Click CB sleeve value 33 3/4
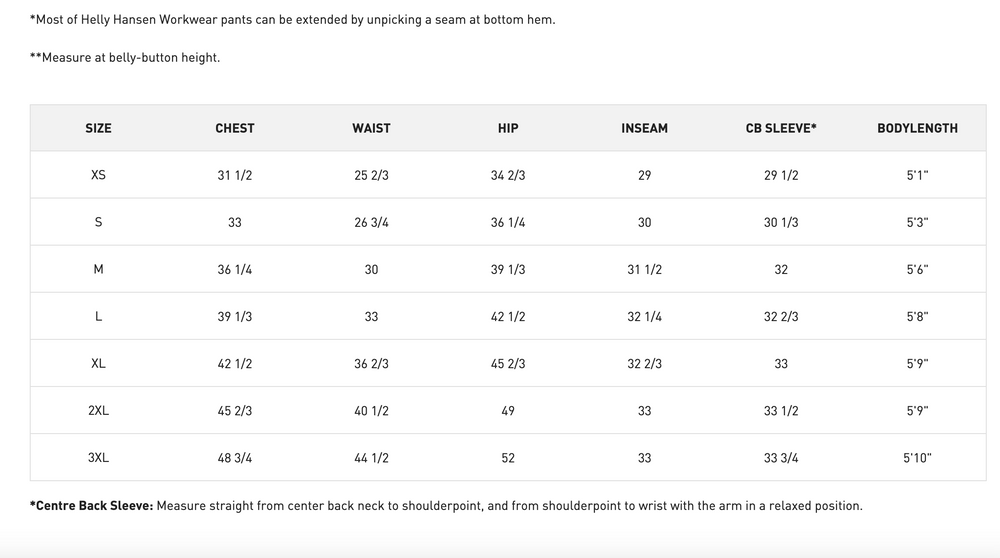1000x558 pixels. [781, 458]
